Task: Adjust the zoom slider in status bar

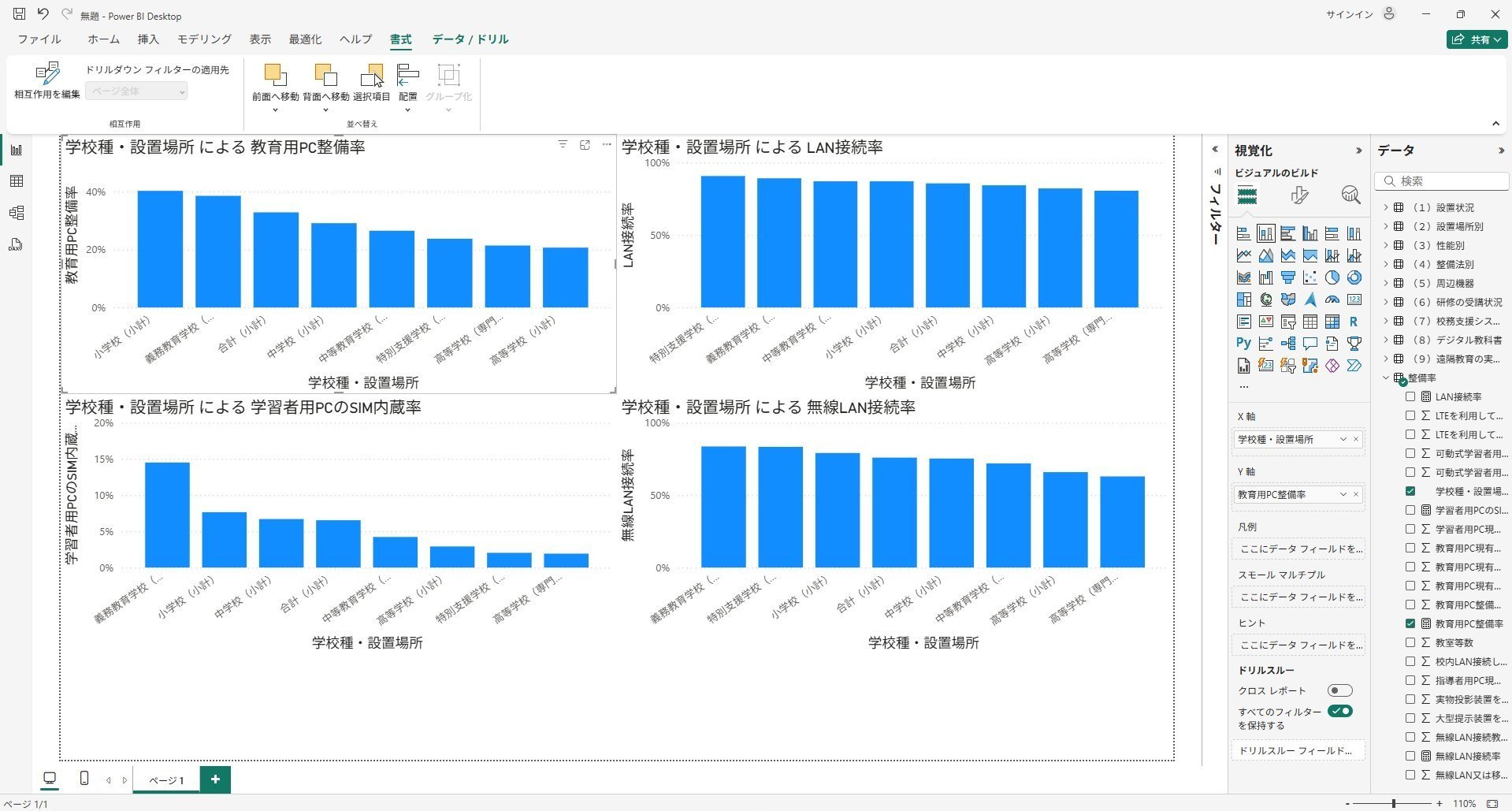Action: (1394, 803)
